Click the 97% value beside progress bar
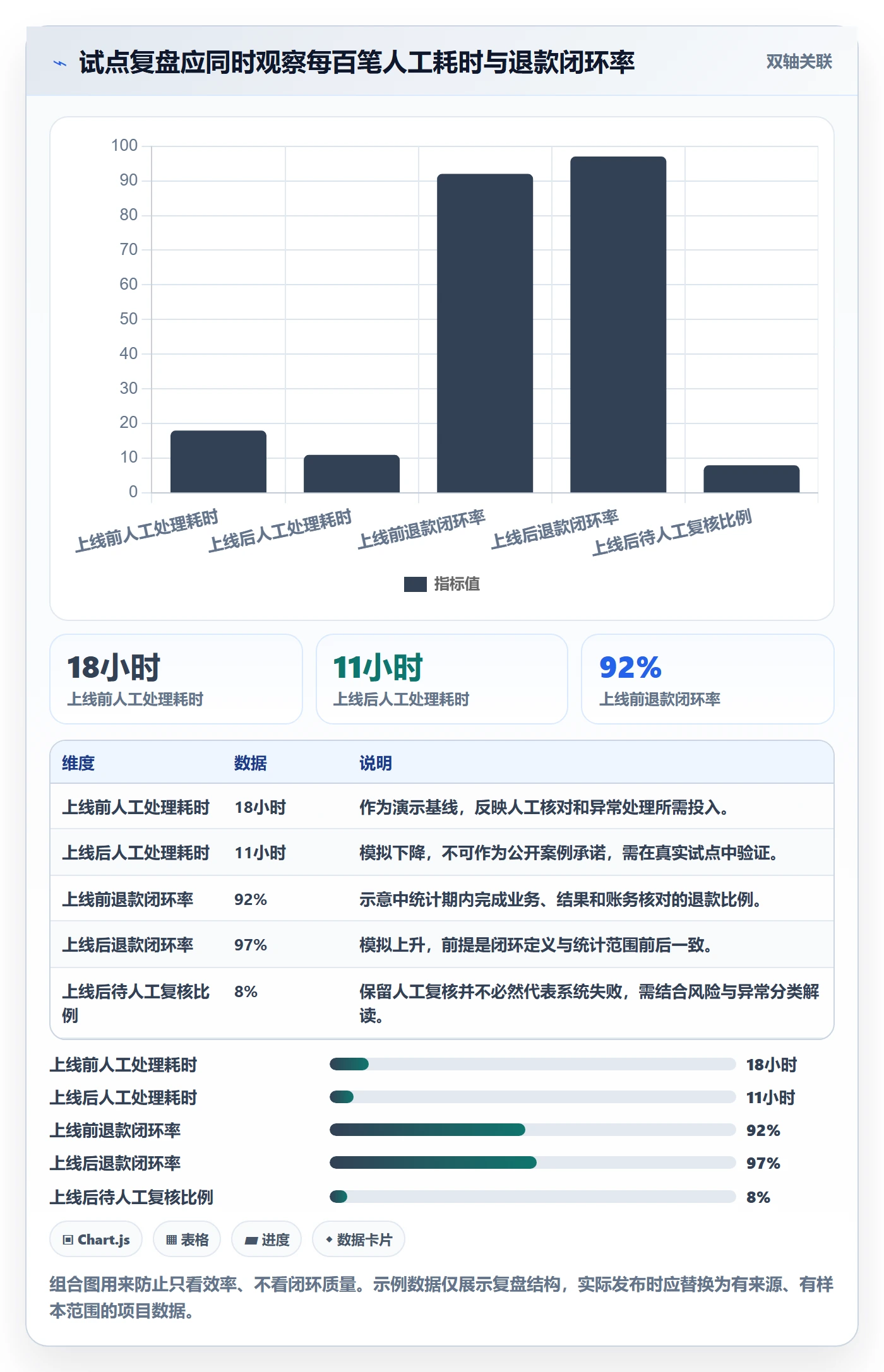The width and height of the screenshot is (884, 1372). click(763, 1163)
